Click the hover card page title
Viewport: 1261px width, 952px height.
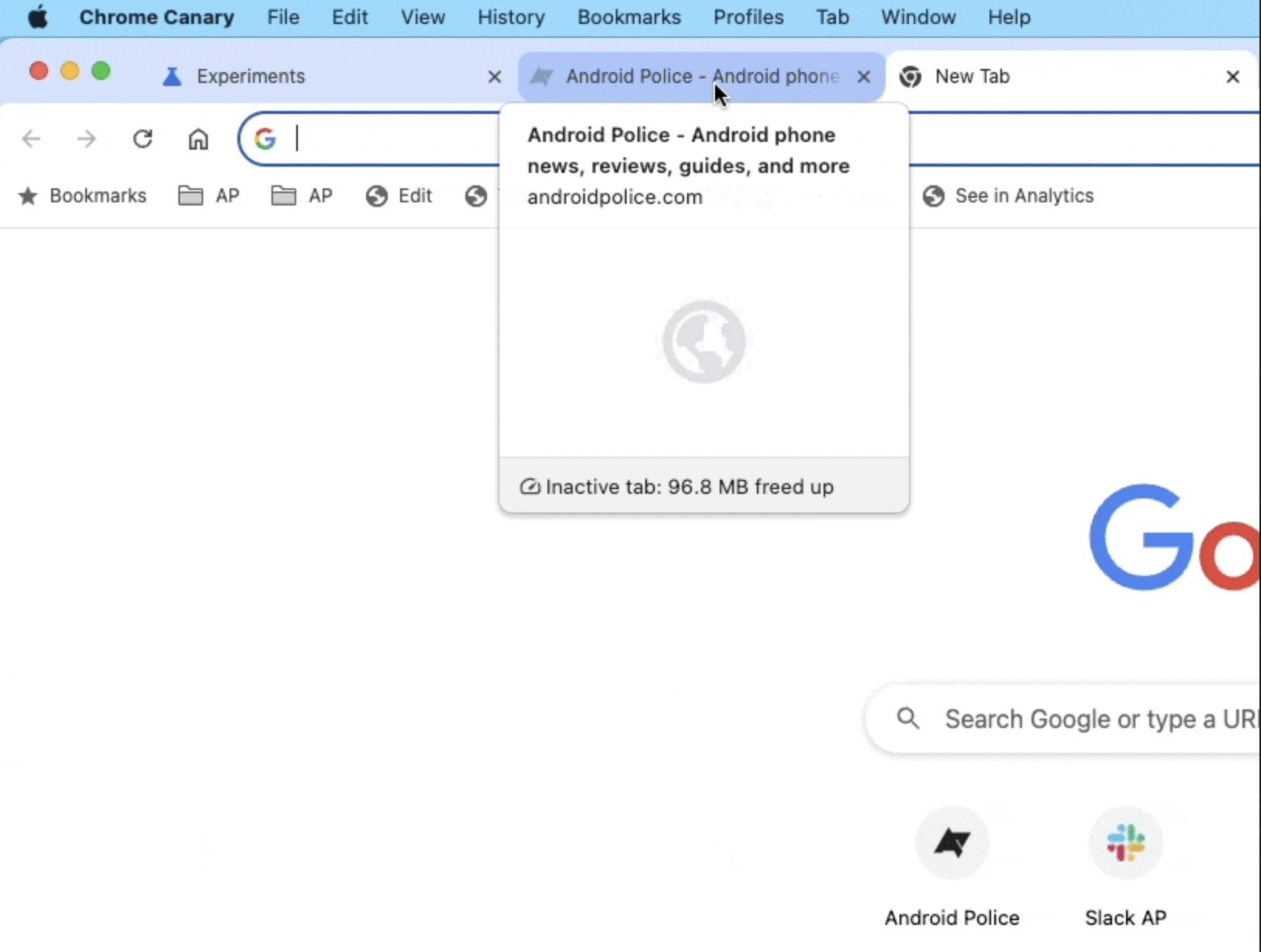click(x=689, y=150)
